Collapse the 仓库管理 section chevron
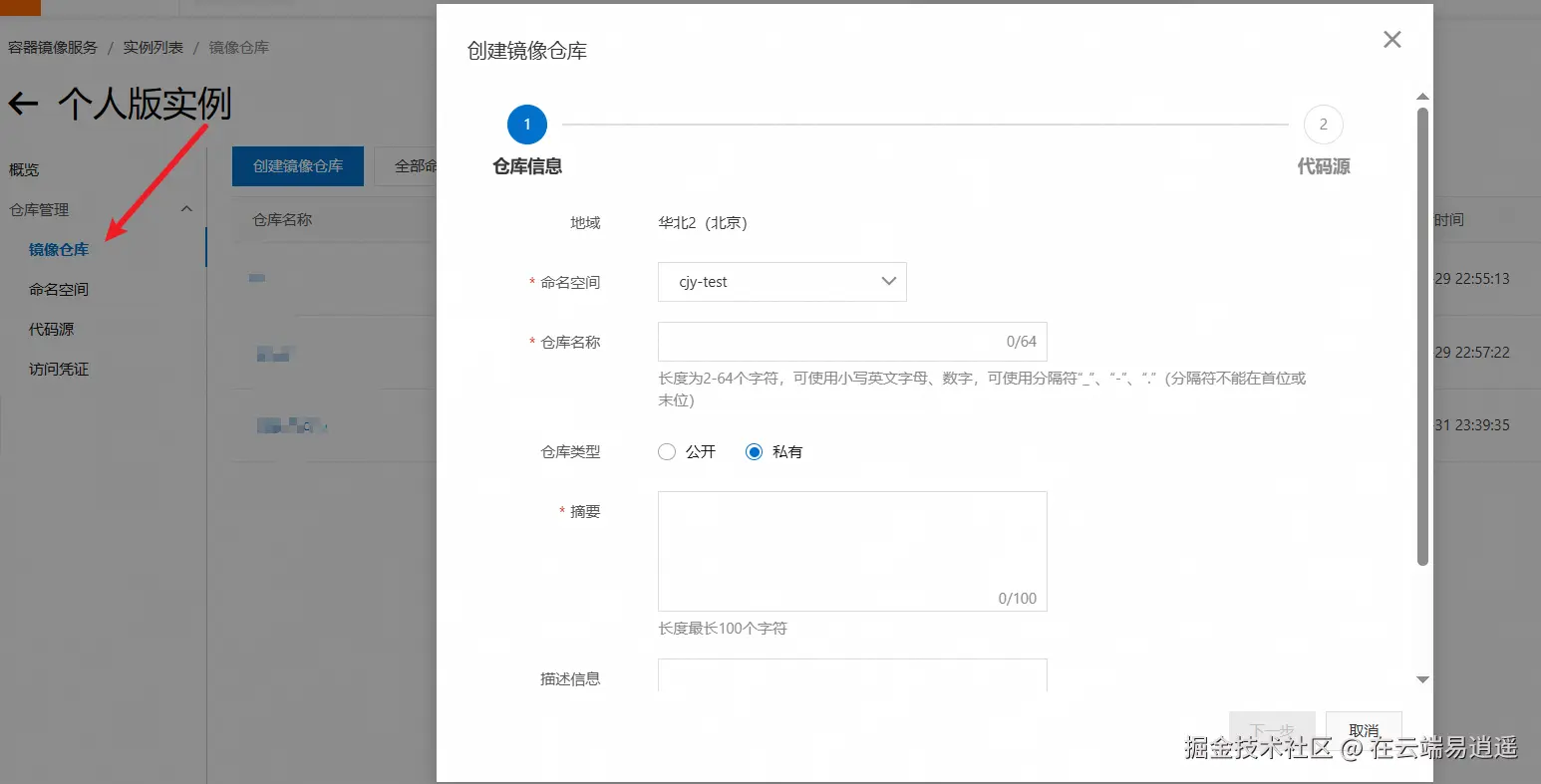The width and height of the screenshot is (1541, 784). 186,209
